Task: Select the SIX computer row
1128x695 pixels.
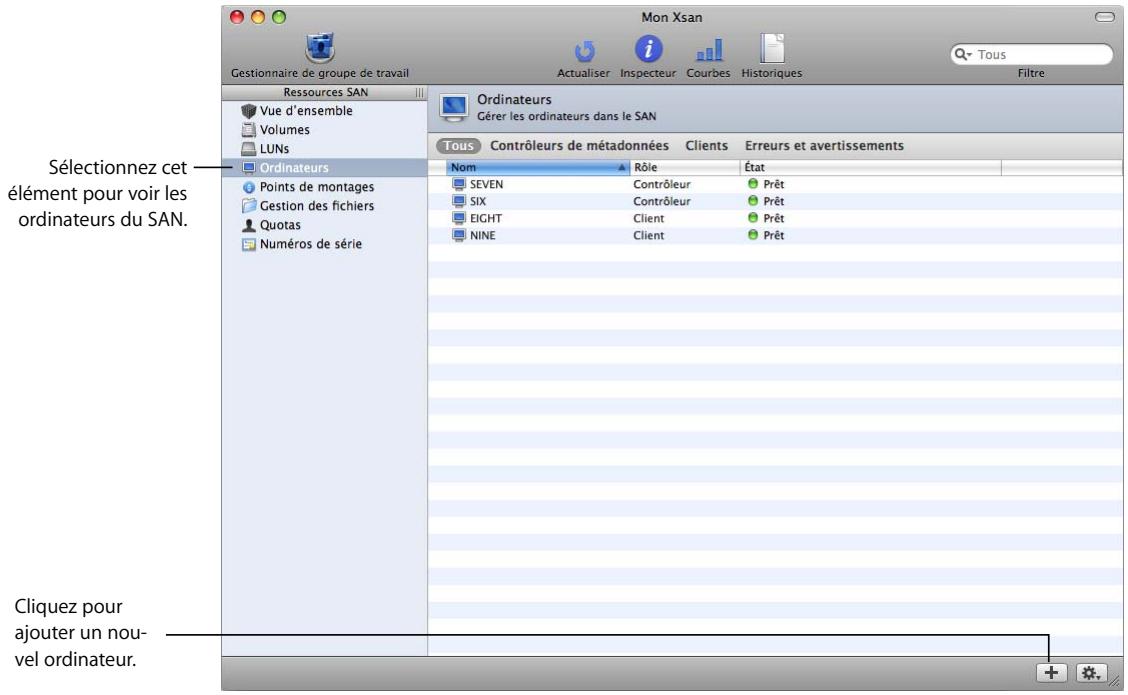Action: coord(775,201)
